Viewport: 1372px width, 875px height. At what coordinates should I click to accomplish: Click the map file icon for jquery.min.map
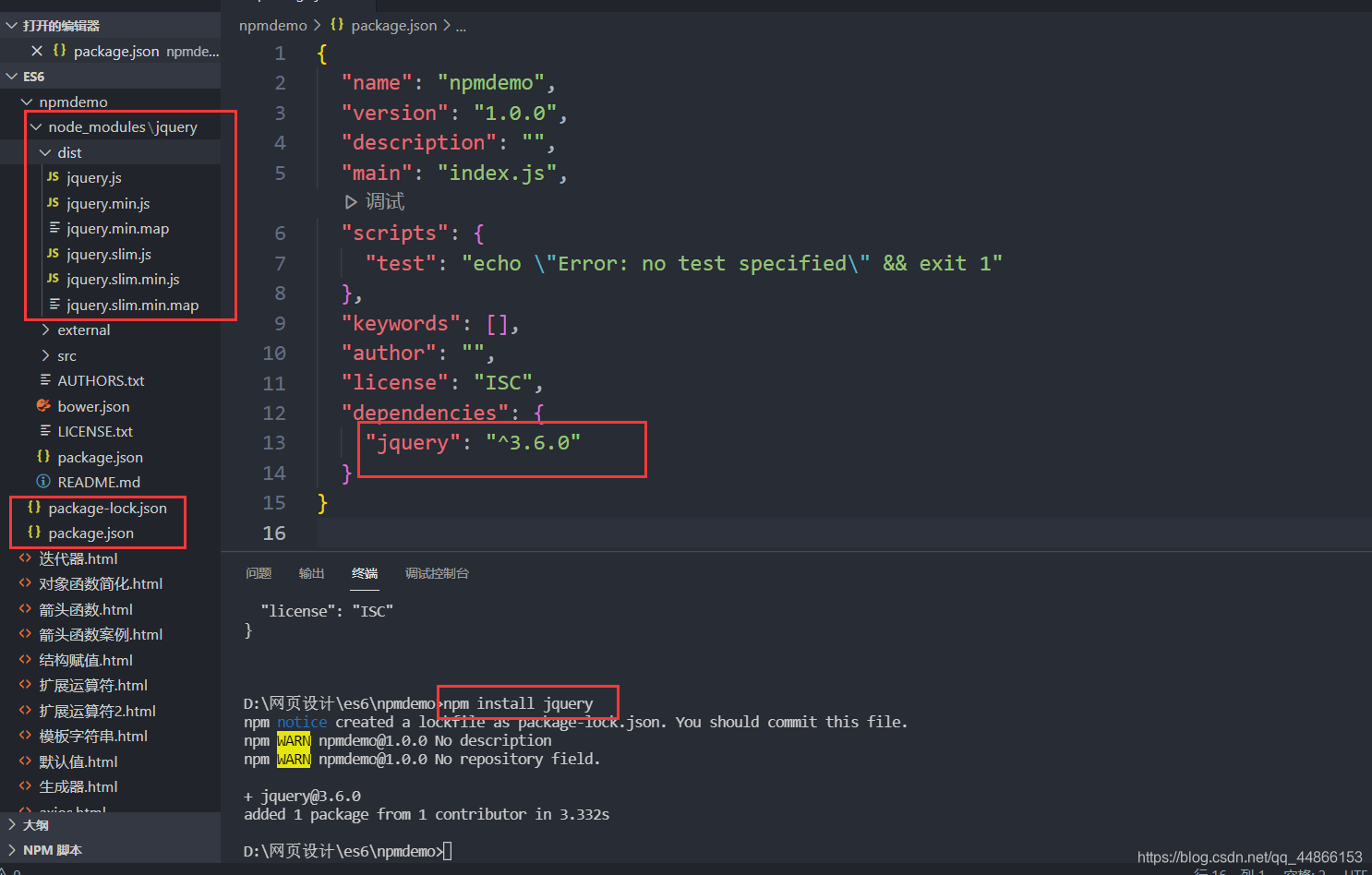pyautogui.click(x=54, y=227)
